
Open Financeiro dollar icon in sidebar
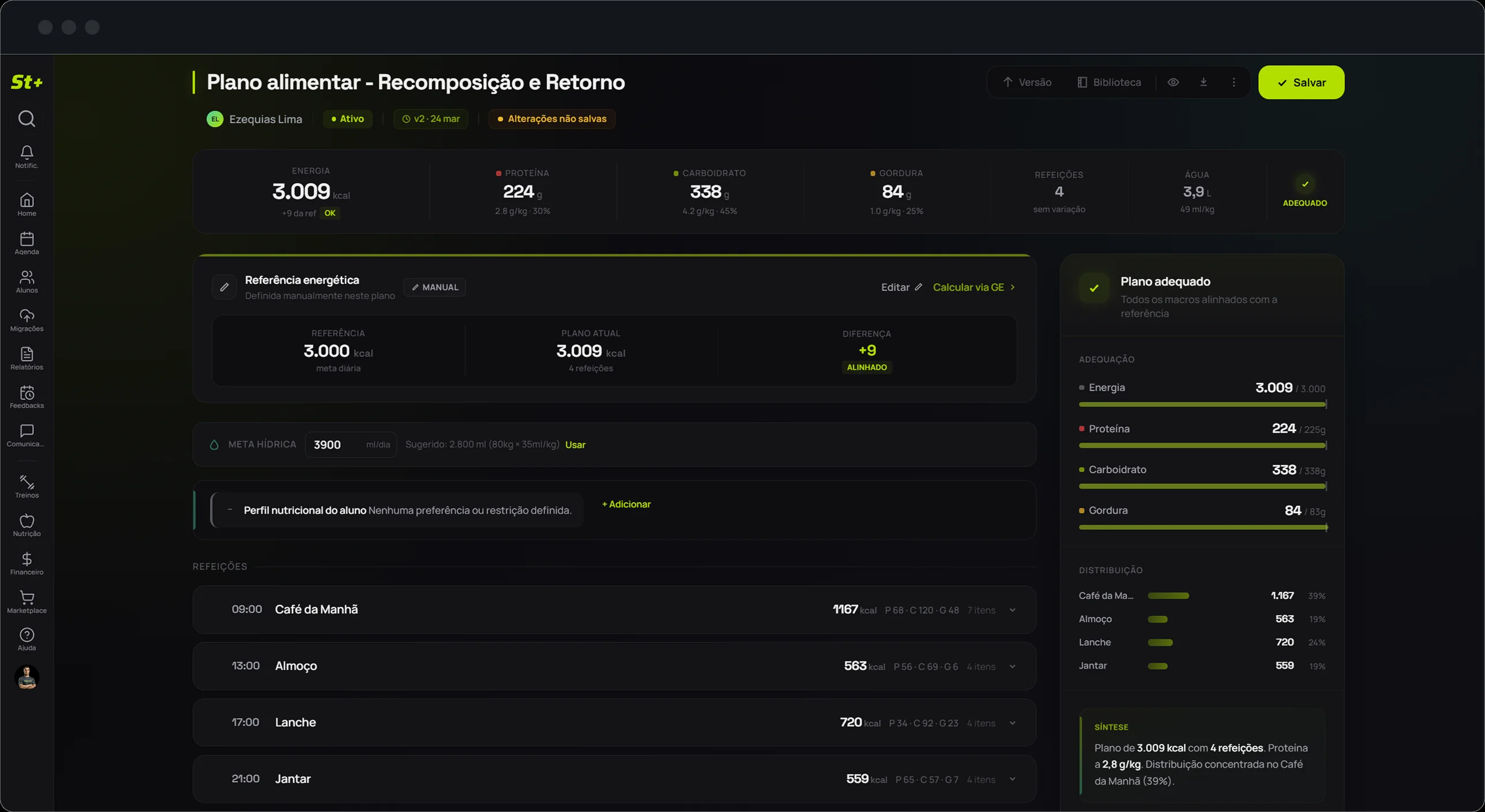pyautogui.click(x=27, y=563)
